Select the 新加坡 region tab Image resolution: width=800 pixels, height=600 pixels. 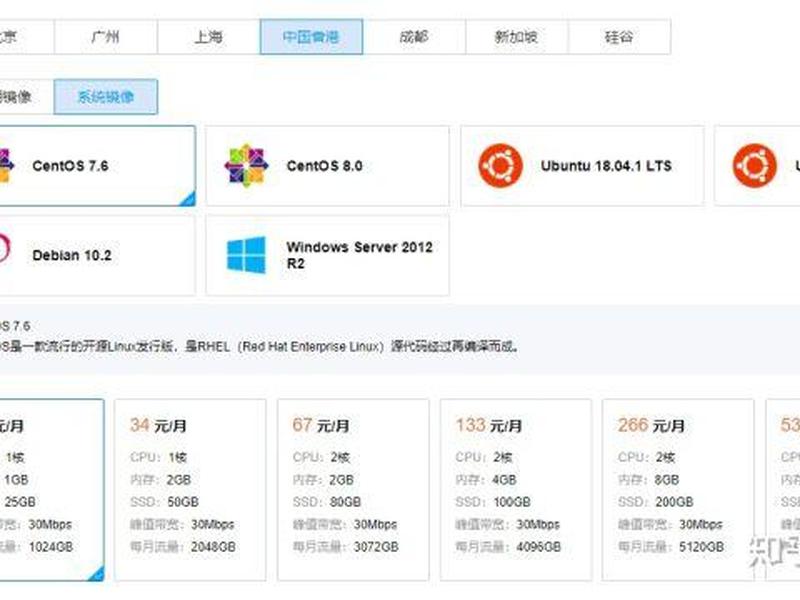click(x=516, y=37)
